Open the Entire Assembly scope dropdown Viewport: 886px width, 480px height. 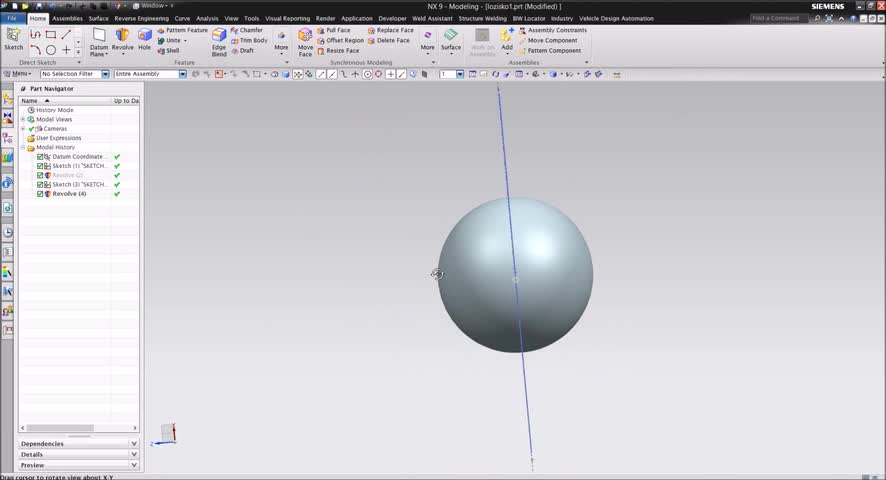point(183,74)
